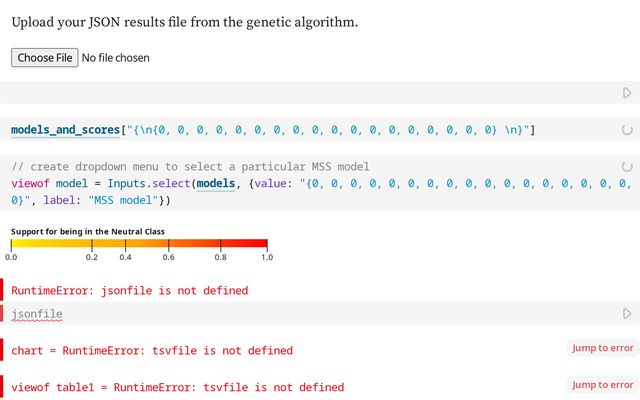Click the pending spinner on models_and_scores cell
Screen dimensions: 640x400
click(x=627, y=130)
